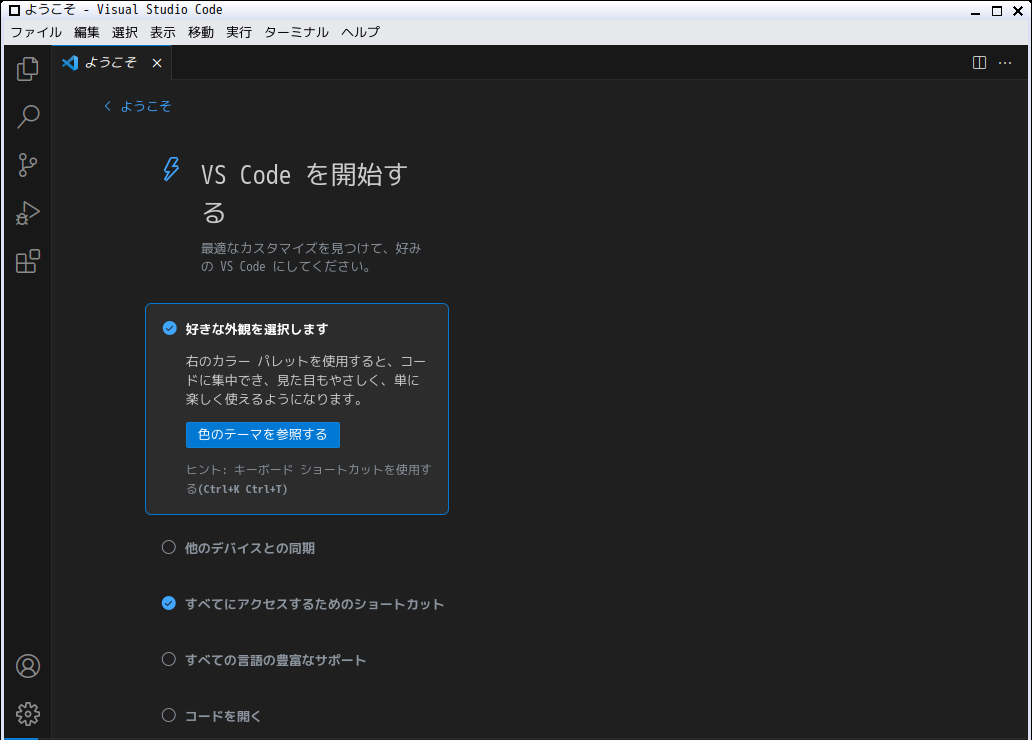Click the 色のテーマを参照する button
This screenshot has height=740, width=1032.
pyautogui.click(x=263, y=435)
